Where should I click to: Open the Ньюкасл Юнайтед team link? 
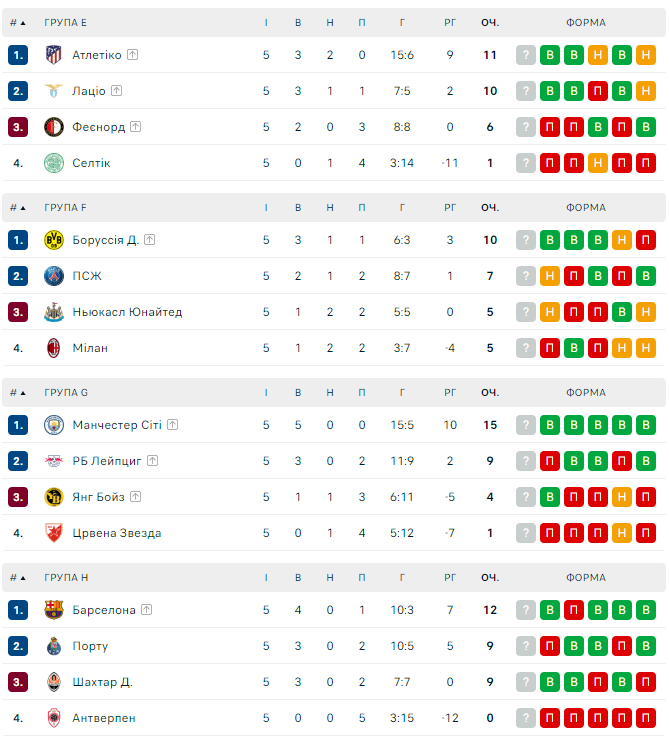[x=127, y=312]
